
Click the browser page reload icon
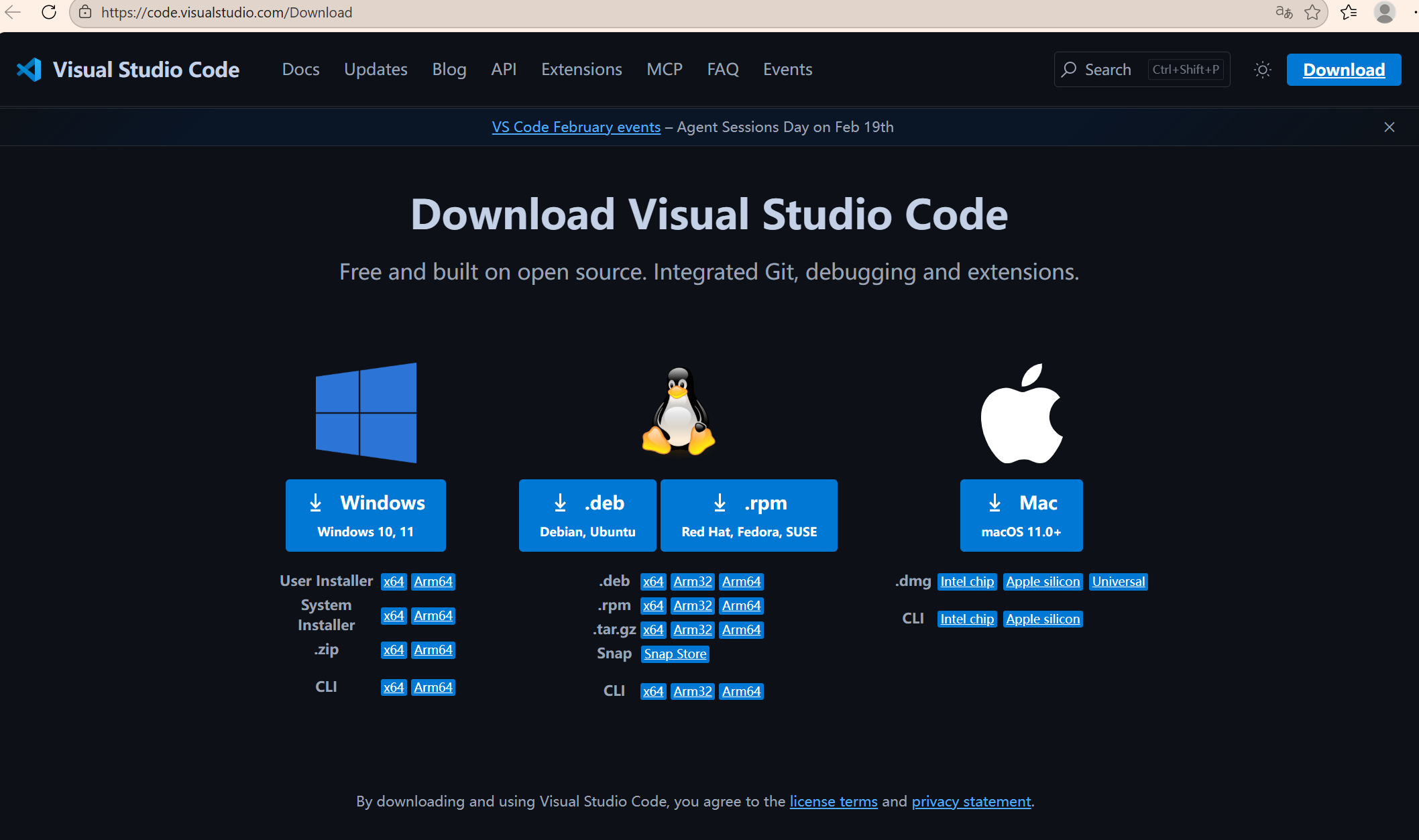48,12
